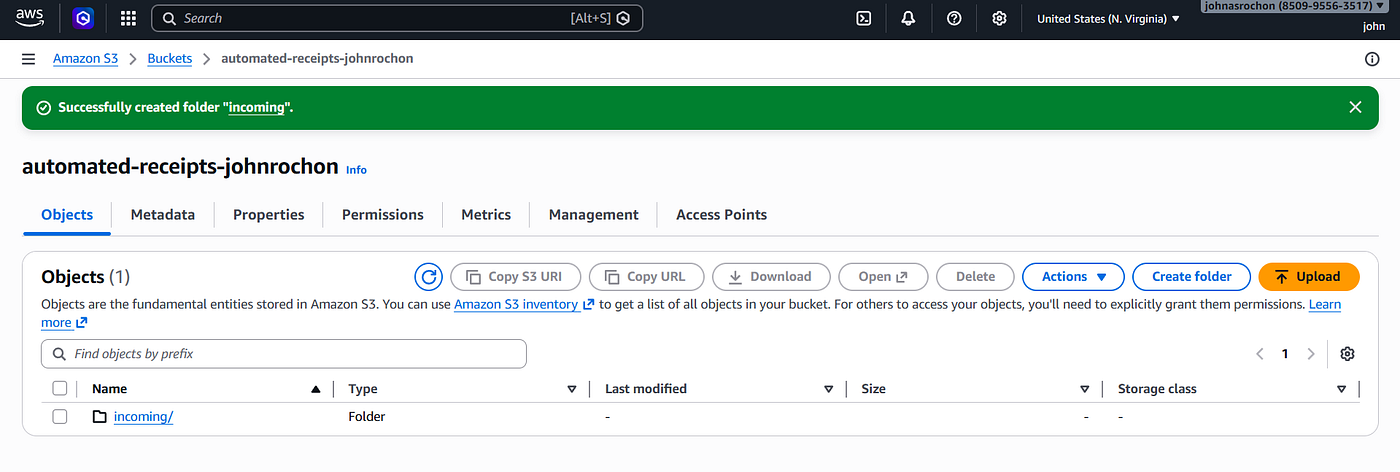Dismiss the success banner with X
Screen dimensions: 1400x472
(x=1355, y=107)
